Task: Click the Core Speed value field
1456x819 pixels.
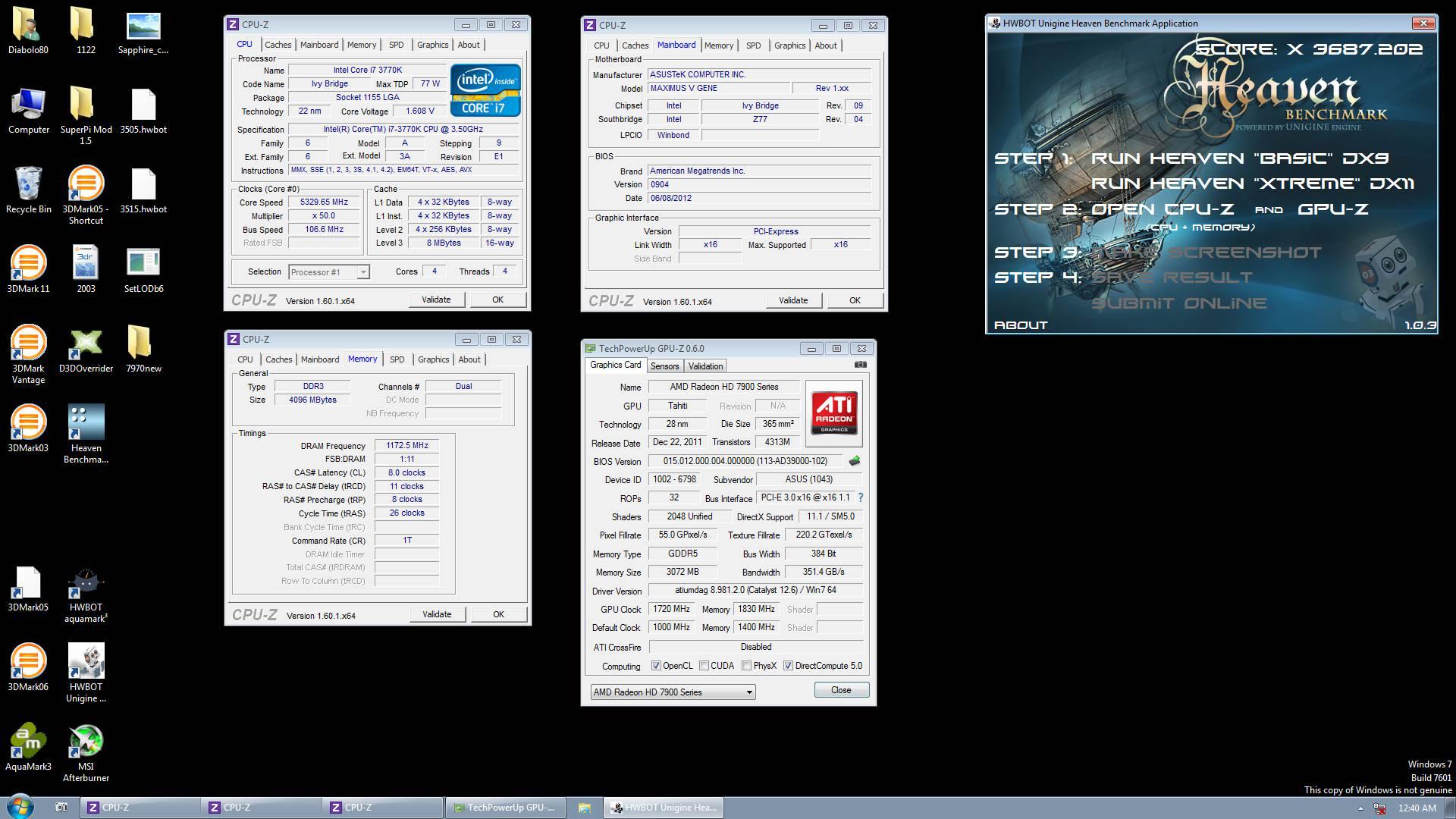Action: (x=324, y=202)
